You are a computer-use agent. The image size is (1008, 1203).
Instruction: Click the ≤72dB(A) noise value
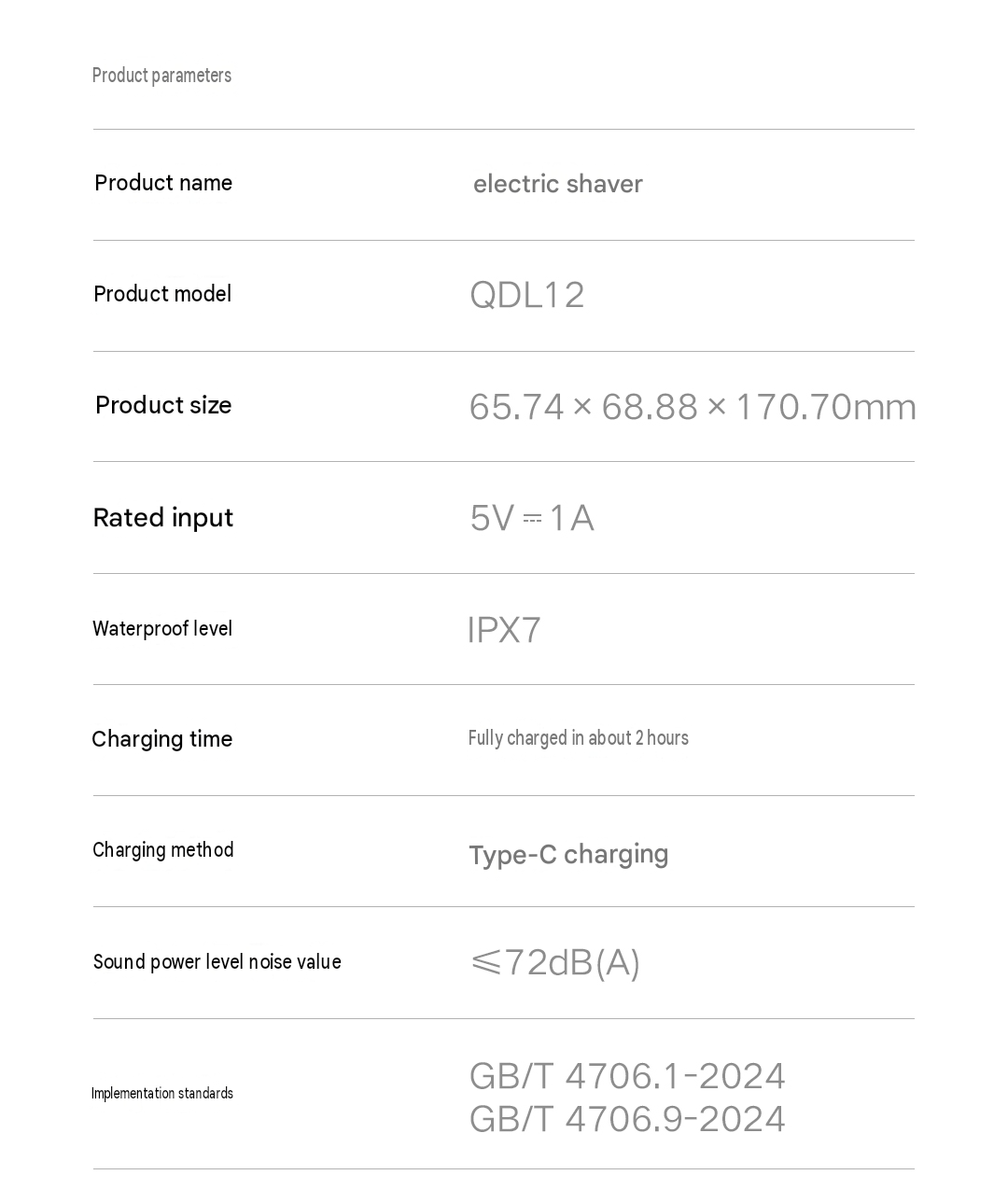click(x=555, y=962)
